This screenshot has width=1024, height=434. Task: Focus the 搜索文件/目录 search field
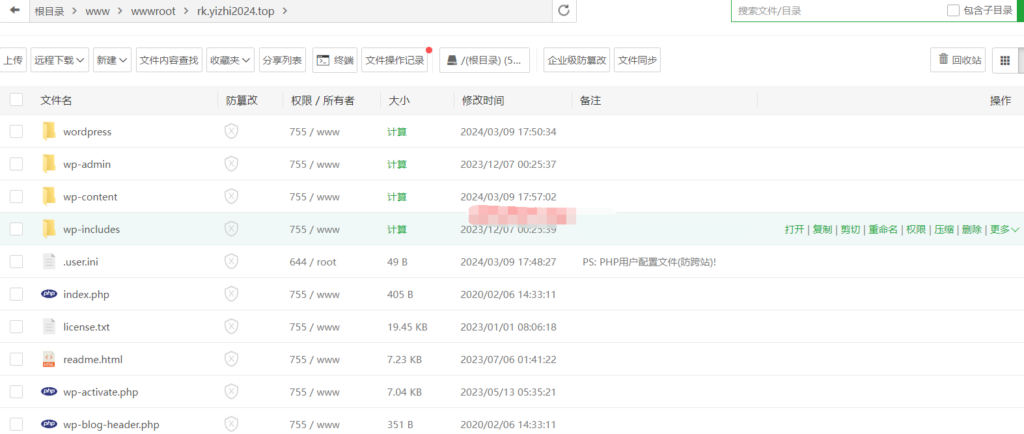pos(836,11)
